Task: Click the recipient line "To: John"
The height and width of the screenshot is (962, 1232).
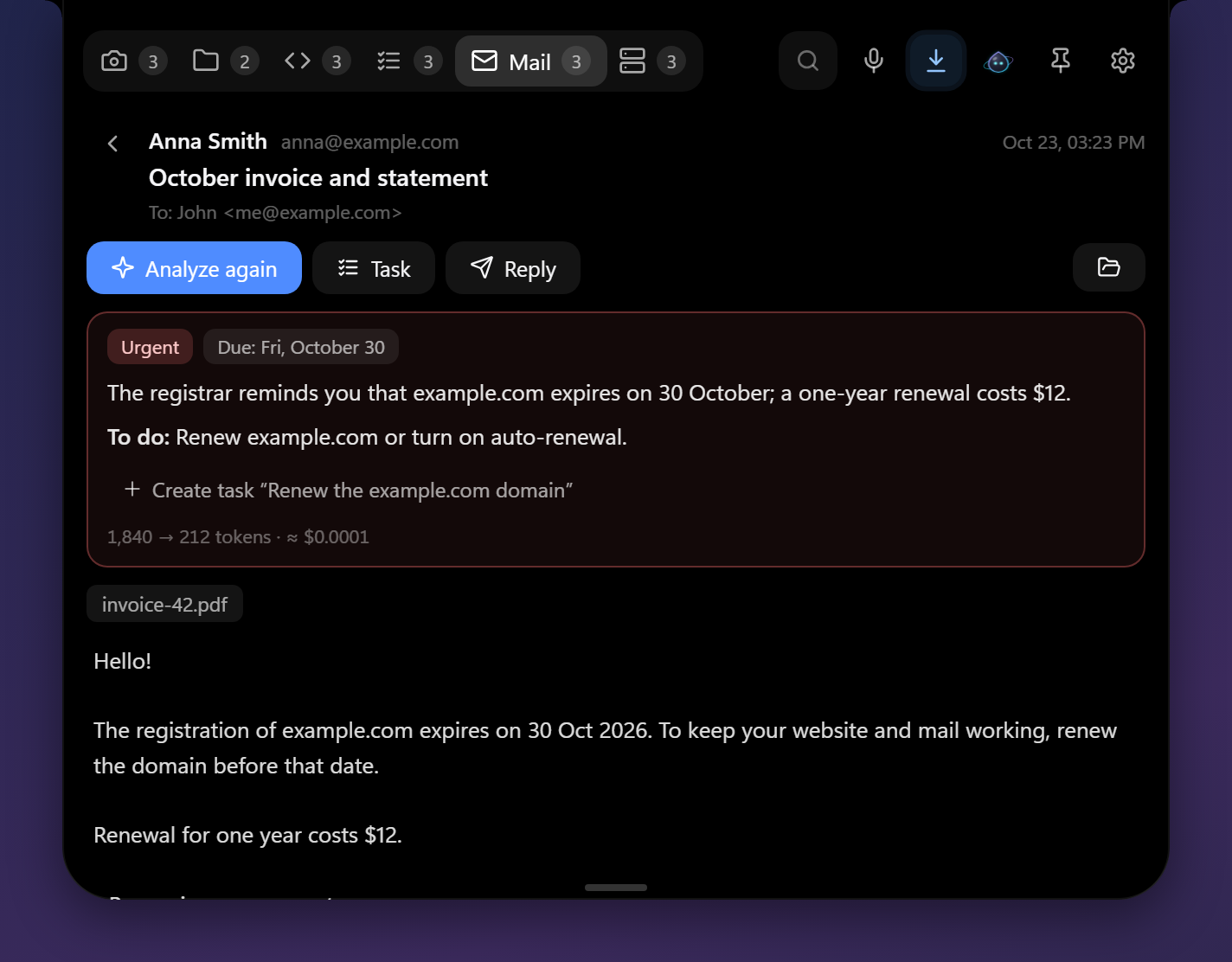Action: pos(275,213)
